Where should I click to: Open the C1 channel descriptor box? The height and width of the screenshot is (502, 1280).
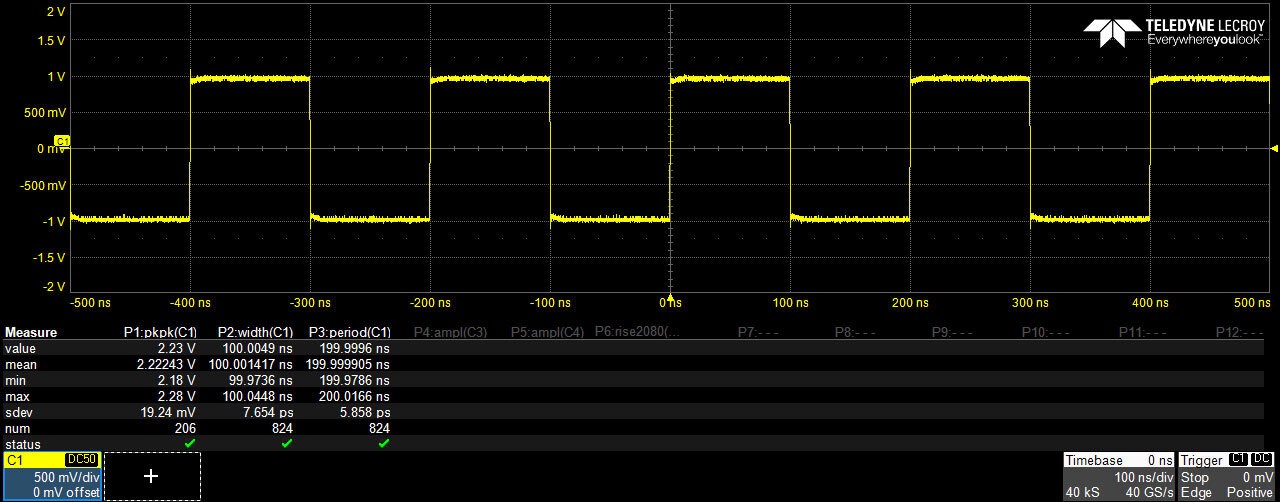click(x=52, y=476)
